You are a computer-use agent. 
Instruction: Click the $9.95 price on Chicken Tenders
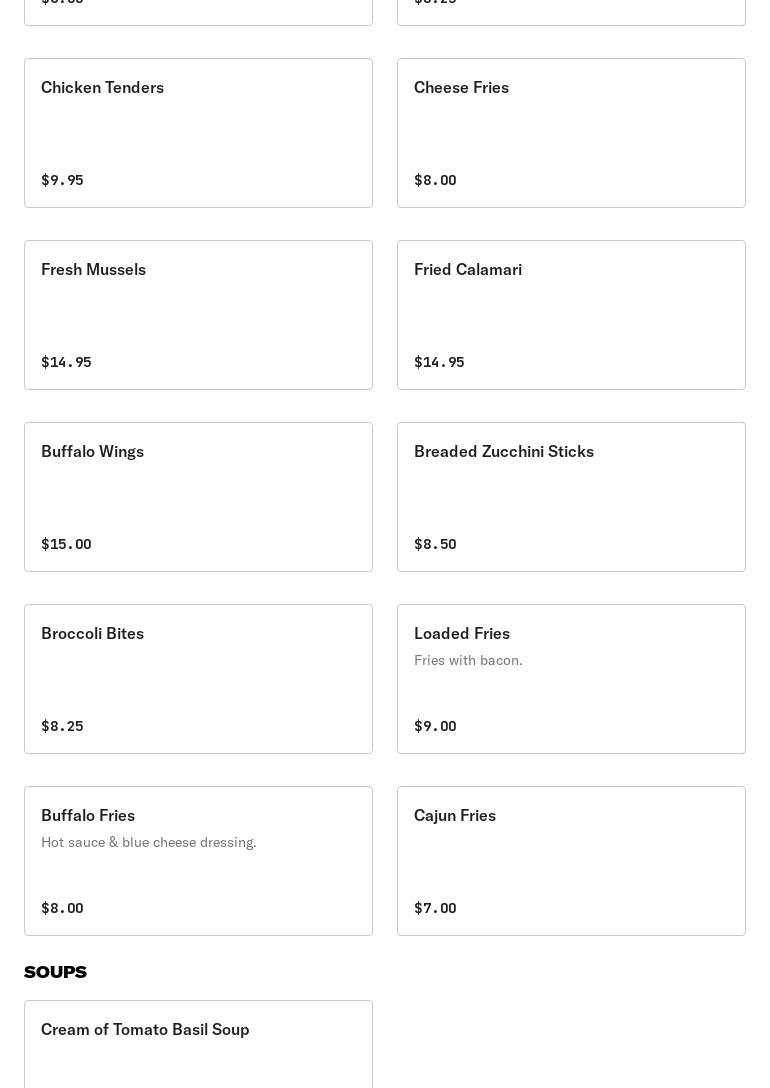62,180
